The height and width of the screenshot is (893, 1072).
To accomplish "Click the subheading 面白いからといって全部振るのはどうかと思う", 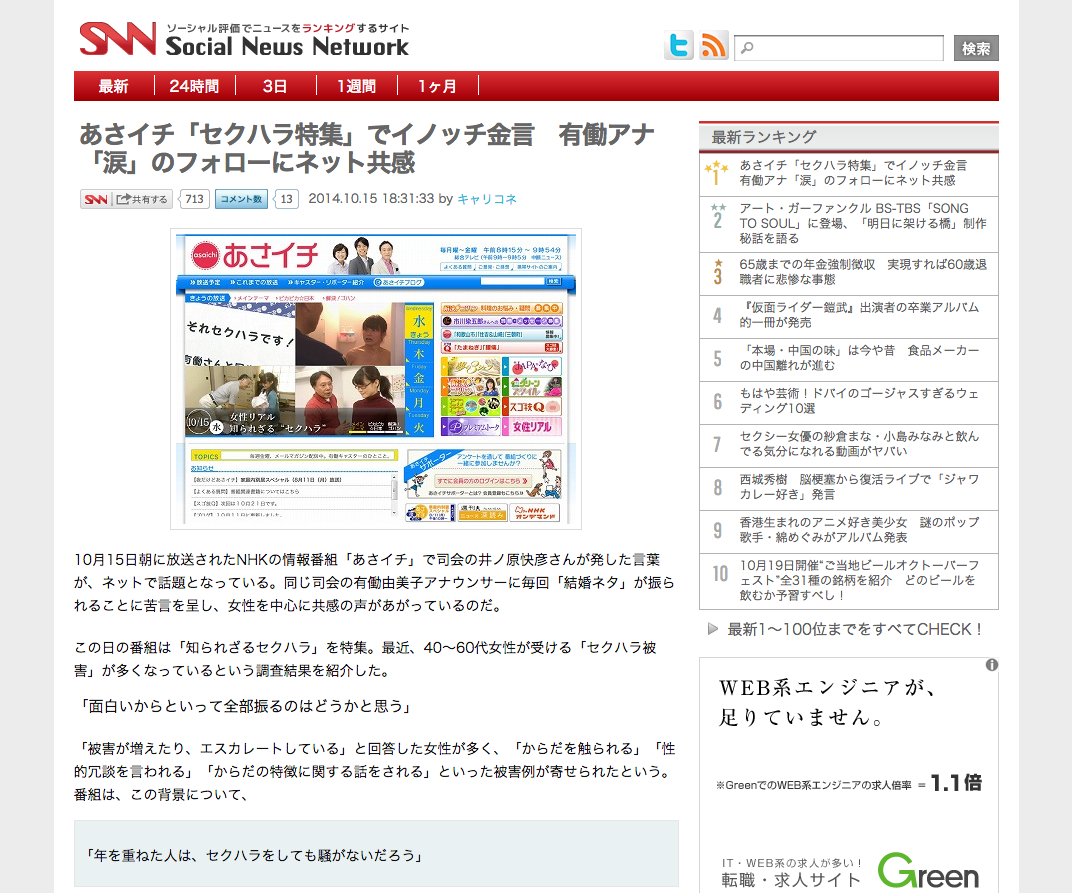I will coord(245,706).
